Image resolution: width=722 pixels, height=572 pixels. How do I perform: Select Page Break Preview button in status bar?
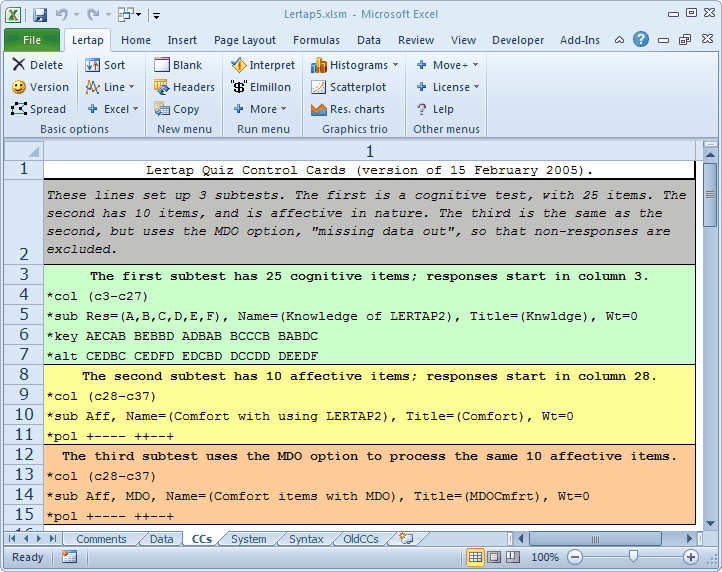pyautogui.click(x=512, y=557)
